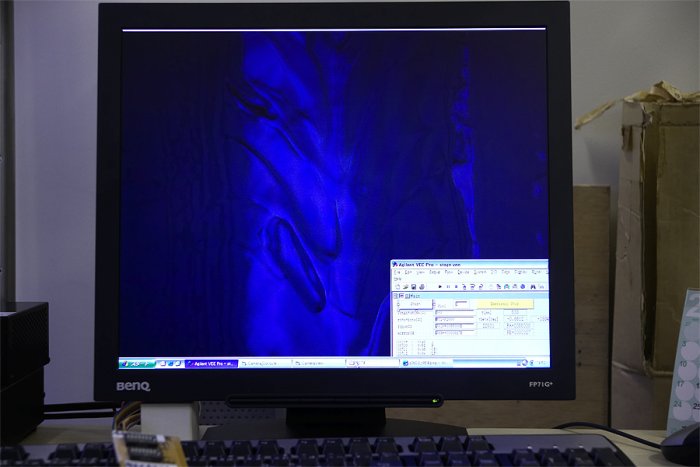Open the File menu in VEE Pro

396,272
